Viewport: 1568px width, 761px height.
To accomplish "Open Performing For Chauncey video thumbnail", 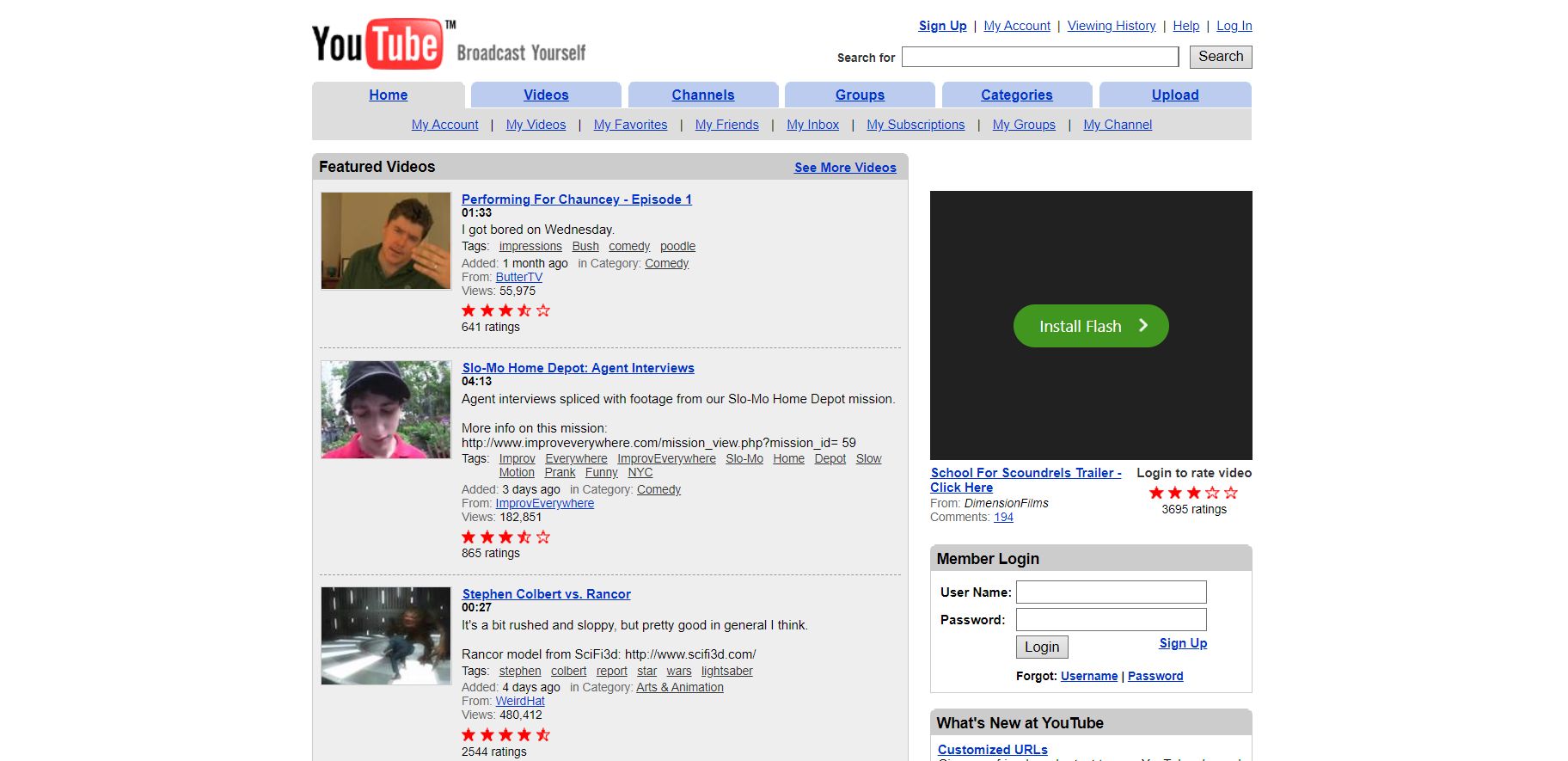I will click(386, 241).
